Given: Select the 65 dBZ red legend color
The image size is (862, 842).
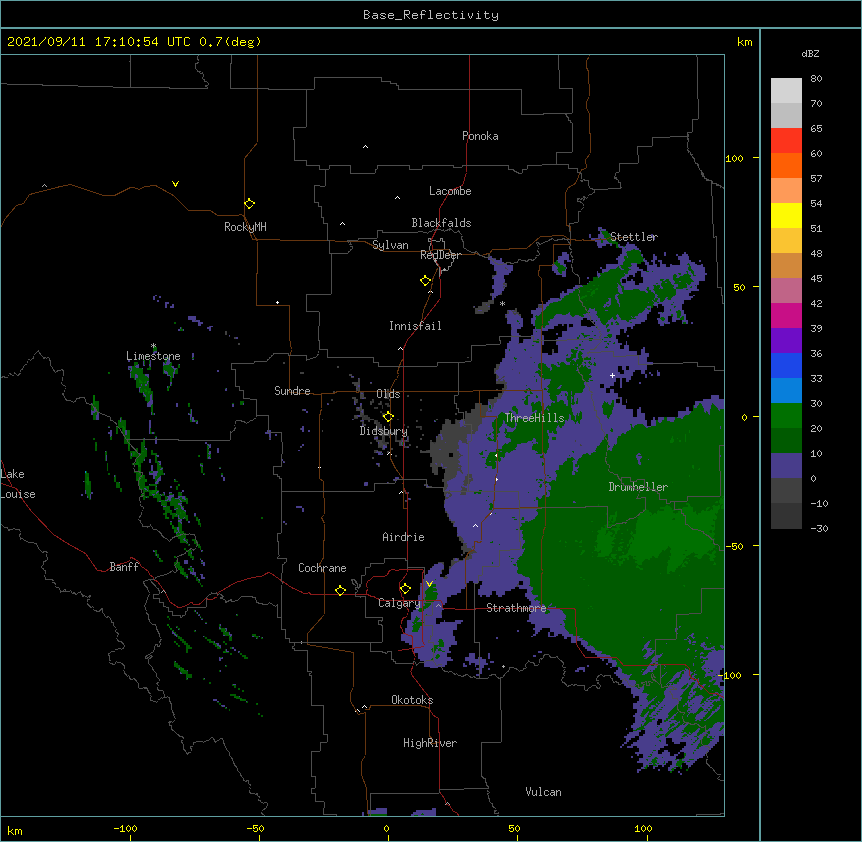Looking at the screenshot, I should 786,140.
